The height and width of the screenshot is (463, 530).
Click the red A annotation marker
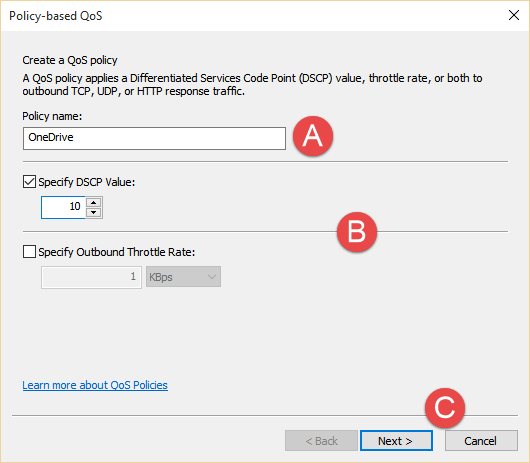[313, 136]
